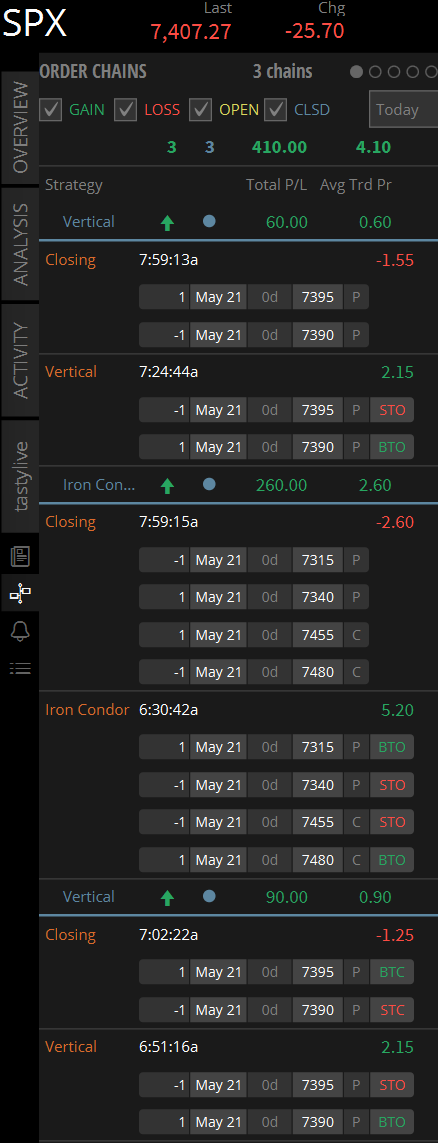438x1143 pixels.
Task: Click the Strategy column header
Action: (74, 184)
